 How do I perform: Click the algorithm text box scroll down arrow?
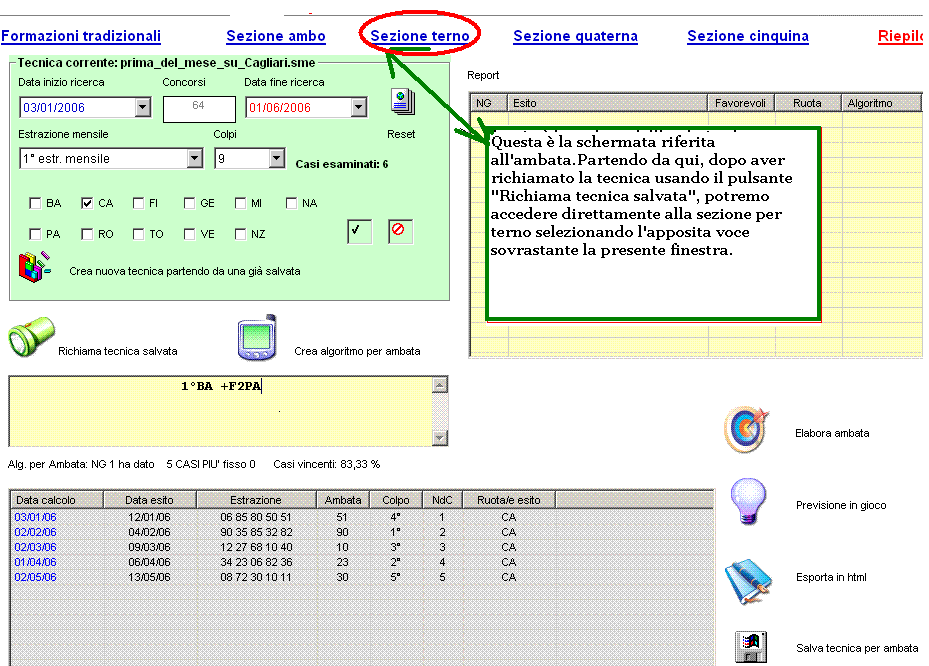(x=440, y=438)
